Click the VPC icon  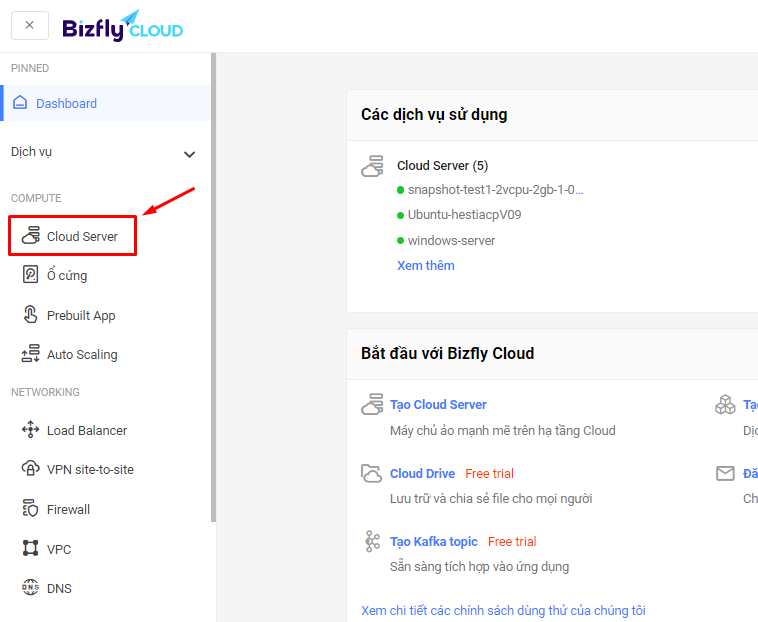(x=30, y=548)
